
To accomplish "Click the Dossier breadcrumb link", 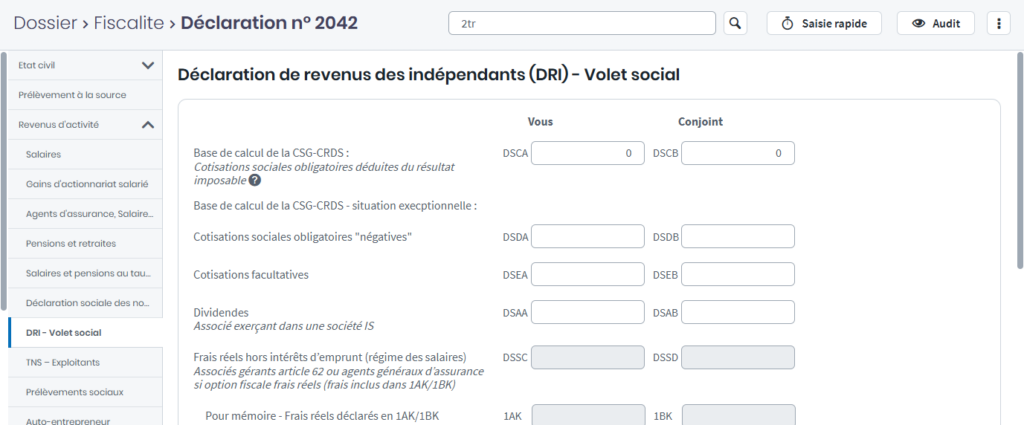I will pos(45,22).
